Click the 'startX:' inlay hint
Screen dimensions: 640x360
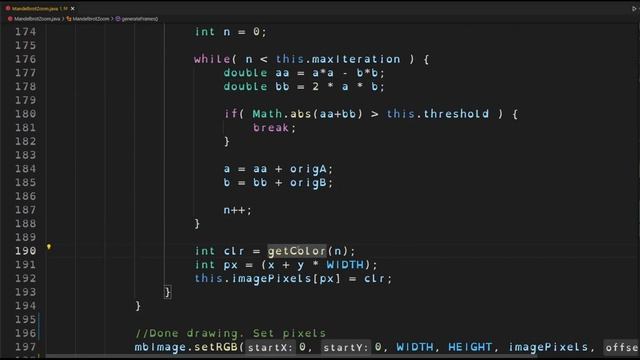(x=270, y=347)
